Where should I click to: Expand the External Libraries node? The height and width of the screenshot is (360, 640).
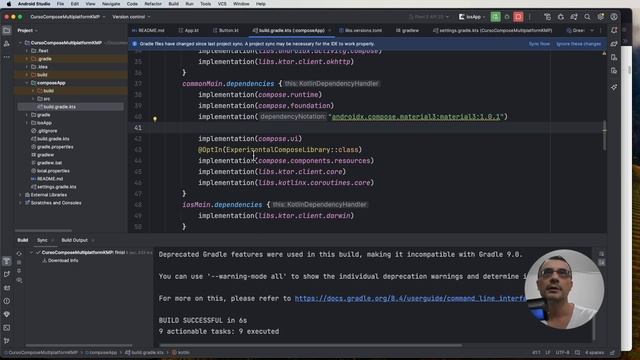pyautogui.click(x=20, y=195)
